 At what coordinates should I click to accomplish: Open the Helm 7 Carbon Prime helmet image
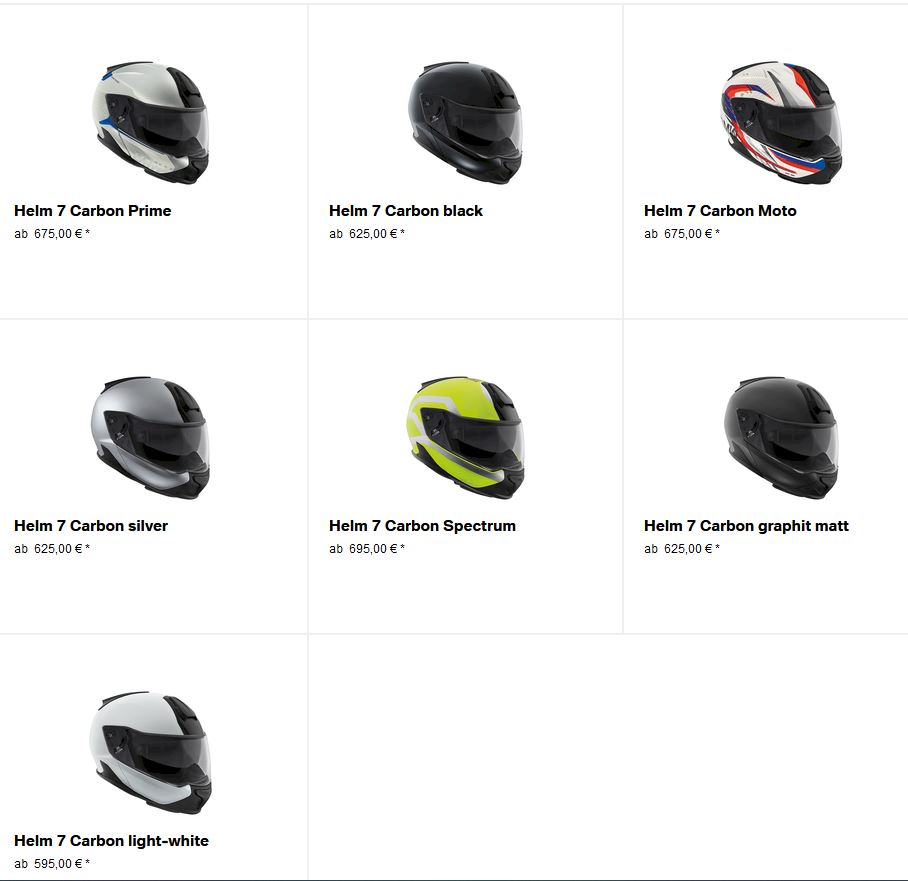[x=150, y=122]
